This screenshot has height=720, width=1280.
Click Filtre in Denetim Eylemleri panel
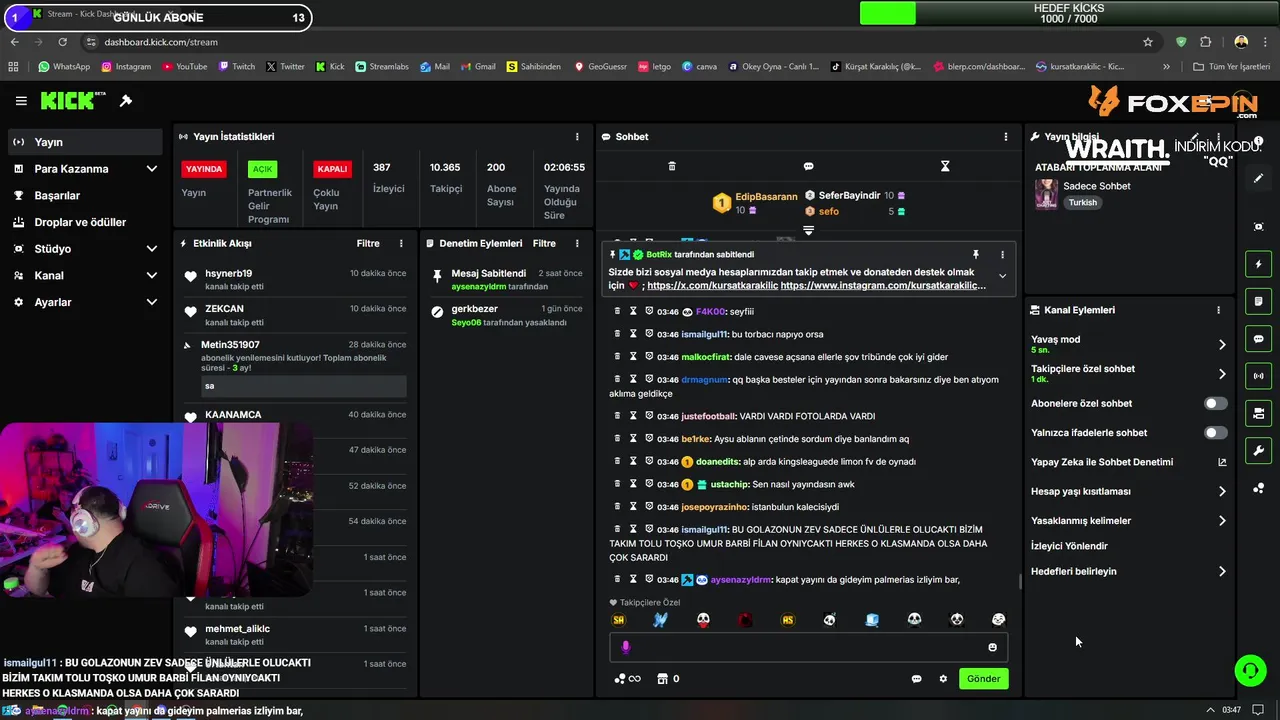[x=544, y=244]
